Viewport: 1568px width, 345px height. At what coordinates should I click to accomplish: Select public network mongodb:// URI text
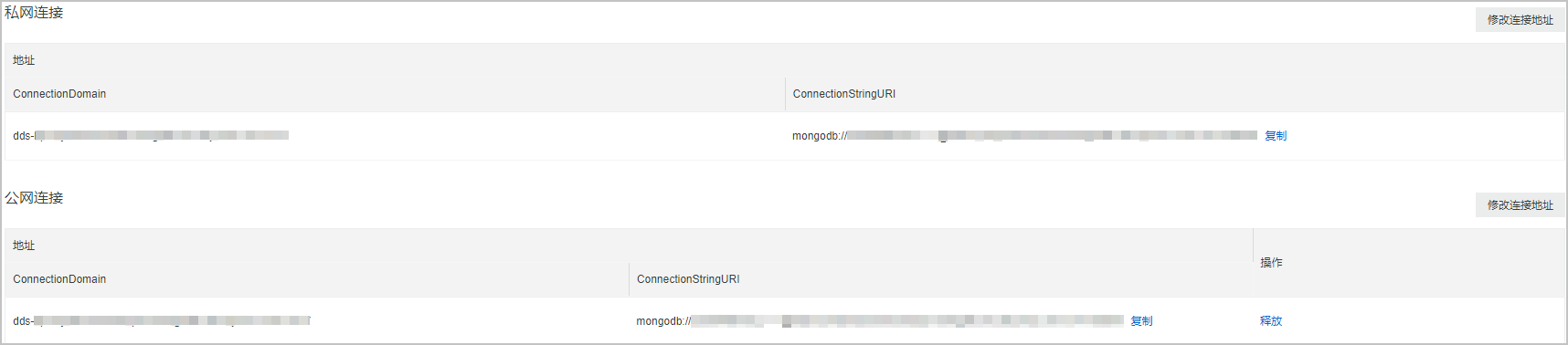click(x=880, y=321)
